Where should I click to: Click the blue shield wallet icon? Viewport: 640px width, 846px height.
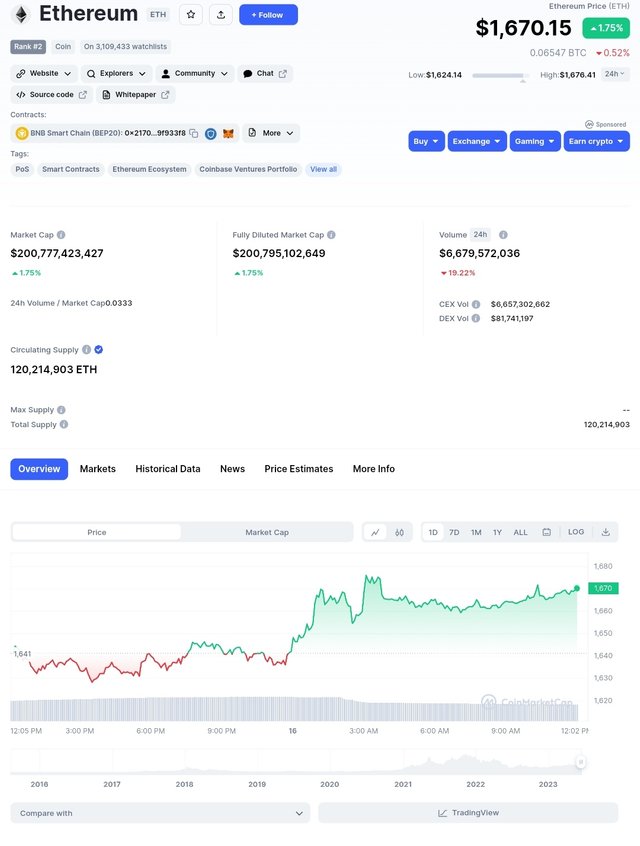[x=210, y=133]
